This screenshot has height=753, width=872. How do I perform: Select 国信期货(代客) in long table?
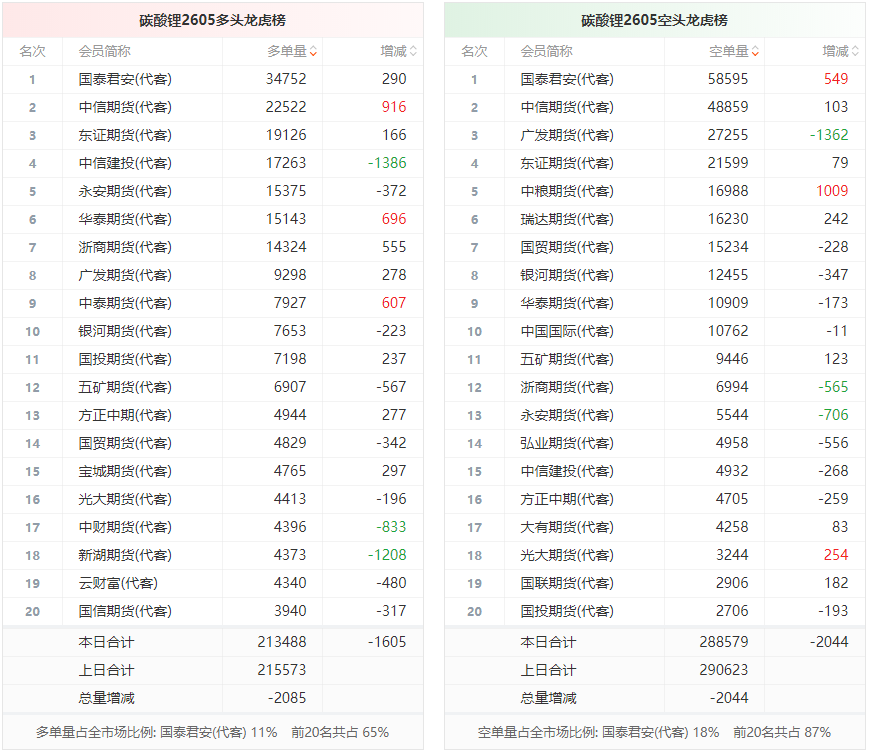(x=125, y=611)
